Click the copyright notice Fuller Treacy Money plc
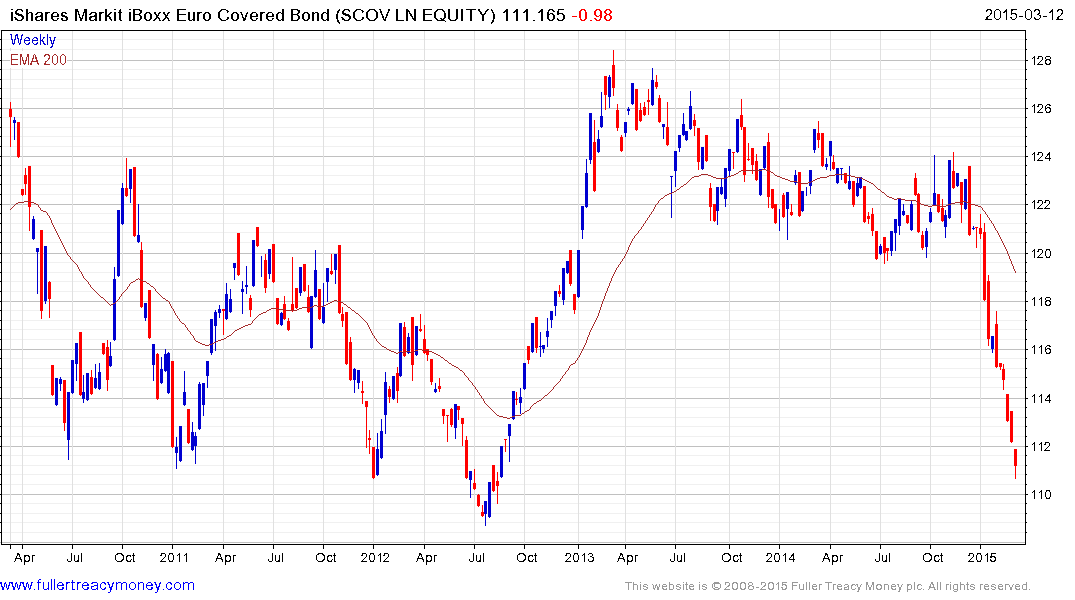 pos(828,586)
